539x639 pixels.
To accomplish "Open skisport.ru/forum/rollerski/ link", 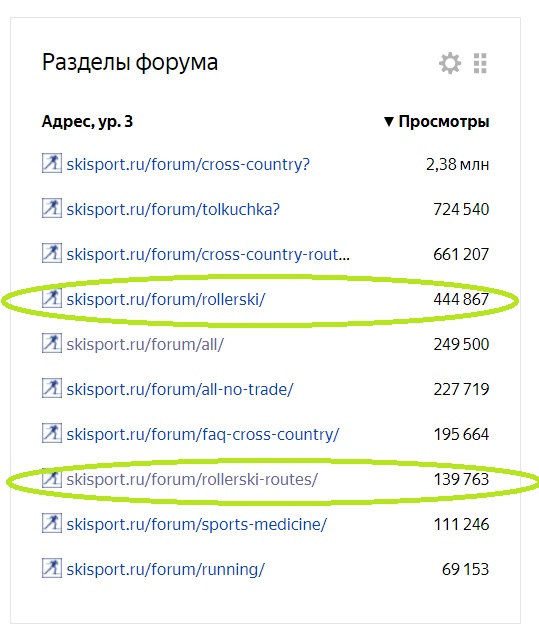I will tap(166, 300).
